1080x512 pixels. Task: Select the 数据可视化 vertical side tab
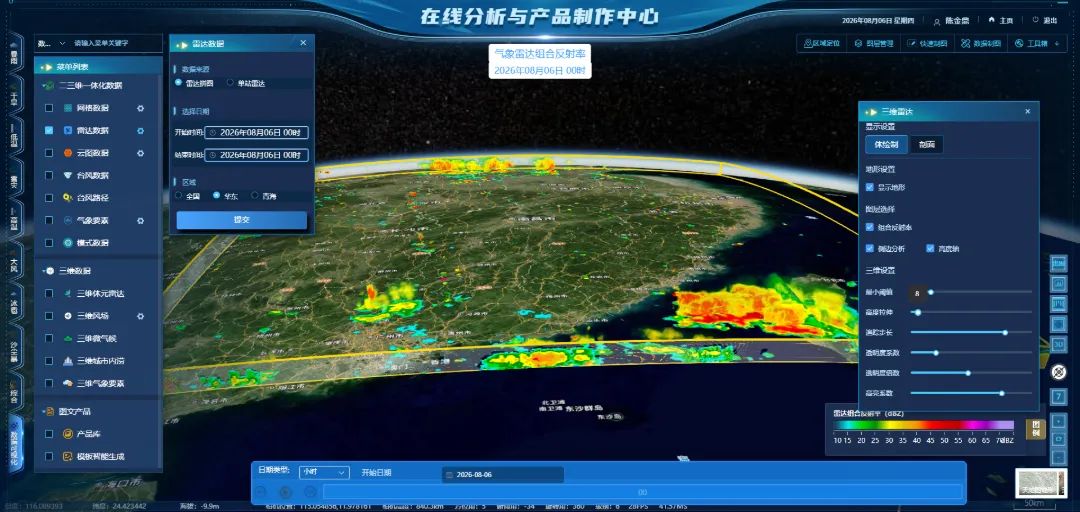click(x=14, y=441)
